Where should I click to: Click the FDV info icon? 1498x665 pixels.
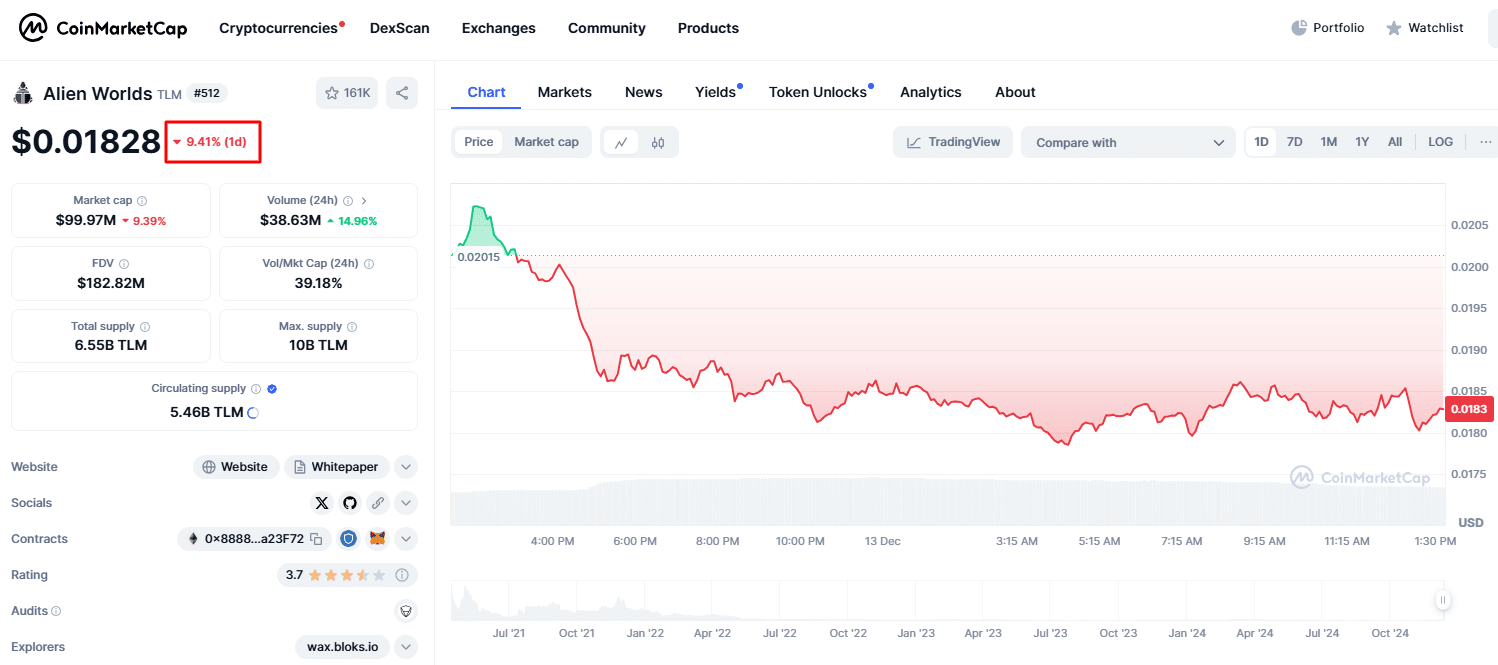click(x=124, y=264)
